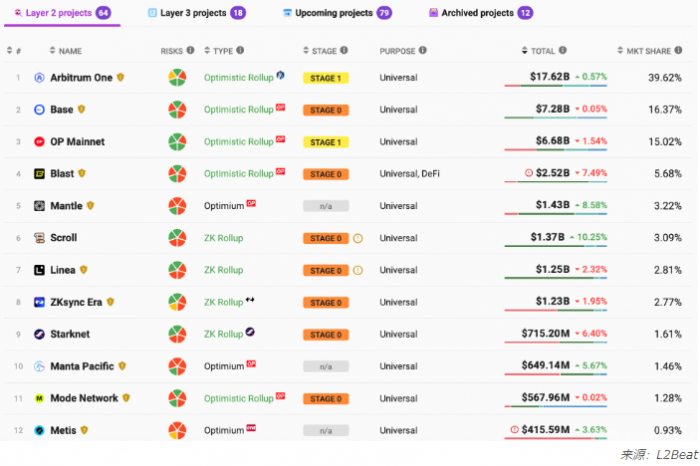The height and width of the screenshot is (466, 700).
Task: Open the Mantle project link
Action: [66, 206]
